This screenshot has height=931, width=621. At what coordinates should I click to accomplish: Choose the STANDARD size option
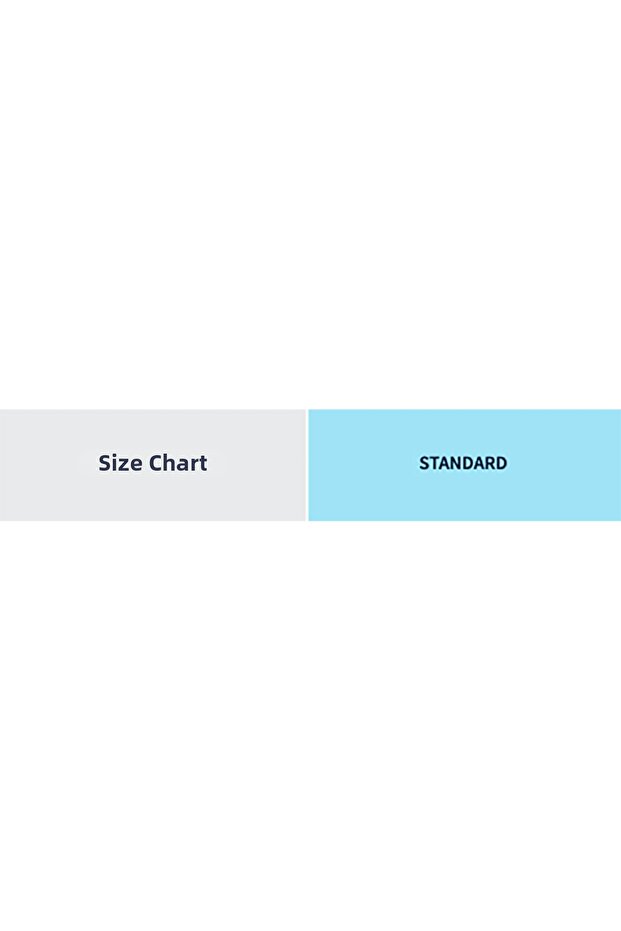click(x=463, y=464)
